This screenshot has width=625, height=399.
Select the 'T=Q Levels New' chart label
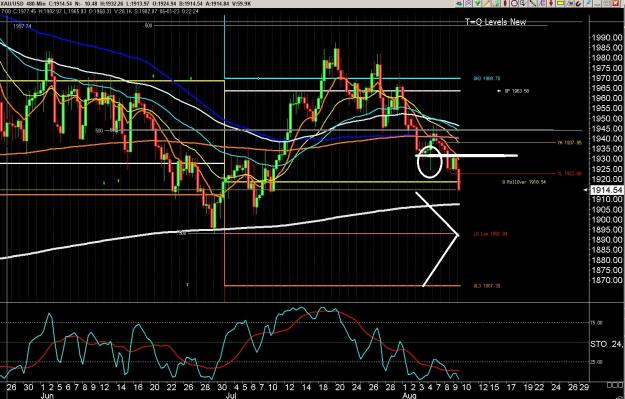[495, 22]
